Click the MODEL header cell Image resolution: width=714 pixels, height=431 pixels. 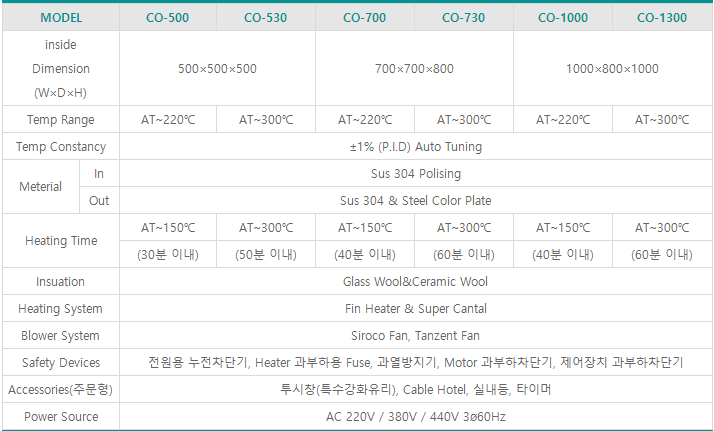[60, 17]
